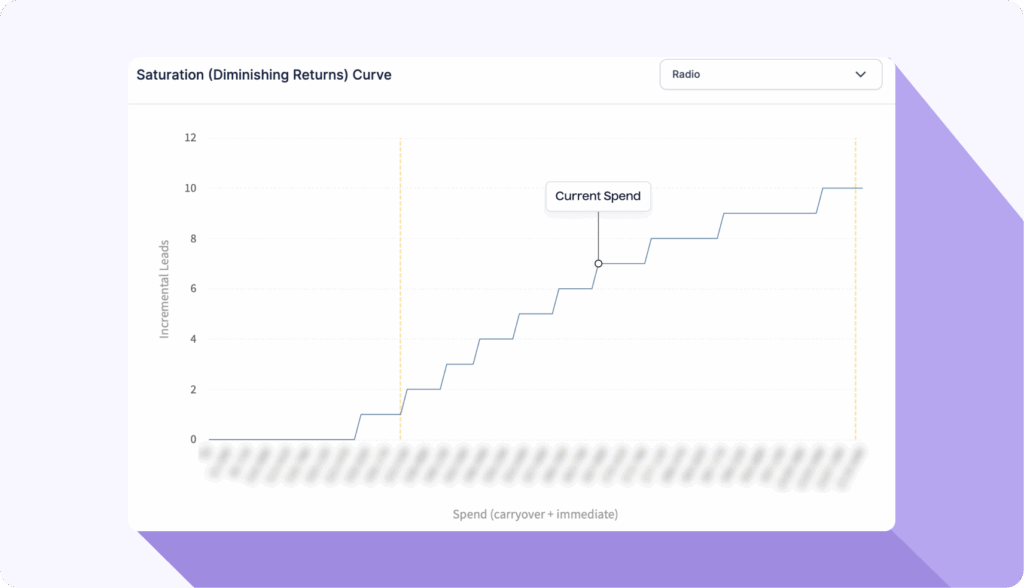
Task: Click the Current Spend circle marker on curve
Action: click(598, 263)
